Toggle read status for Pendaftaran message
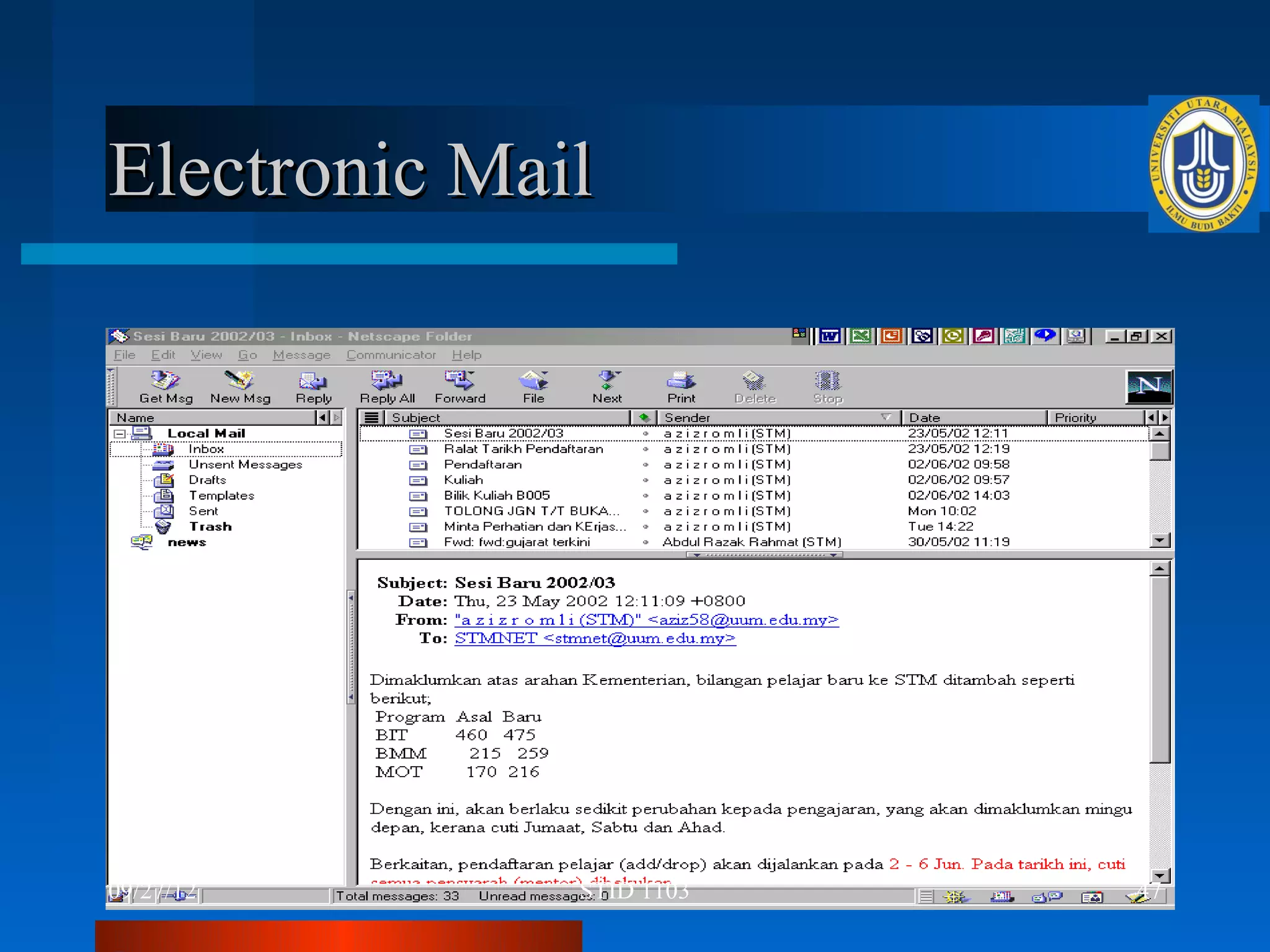Viewport: 1270px width, 952px height. tap(646, 464)
